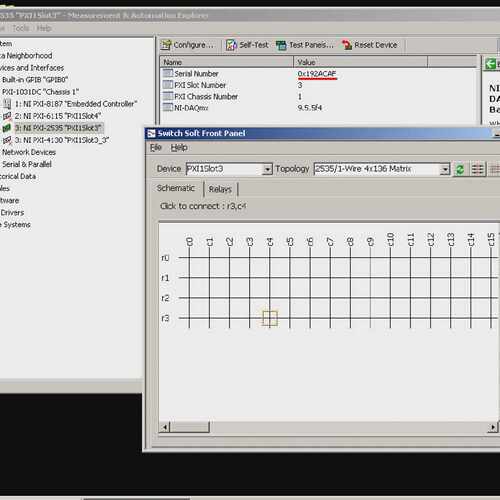
Task: Open the File menu in Switch Soft Front Panel
Action: pos(156,147)
